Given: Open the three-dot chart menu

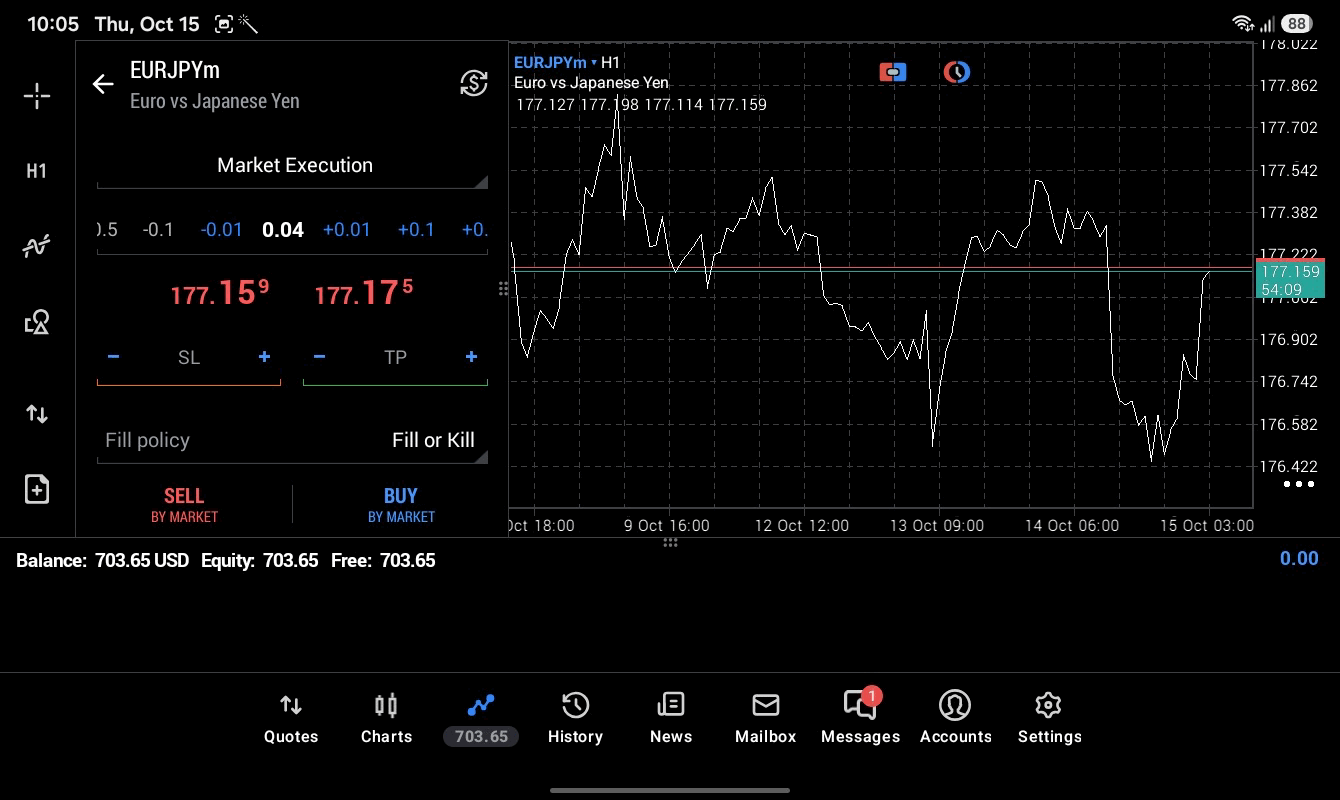Looking at the screenshot, I should tap(1298, 484).
